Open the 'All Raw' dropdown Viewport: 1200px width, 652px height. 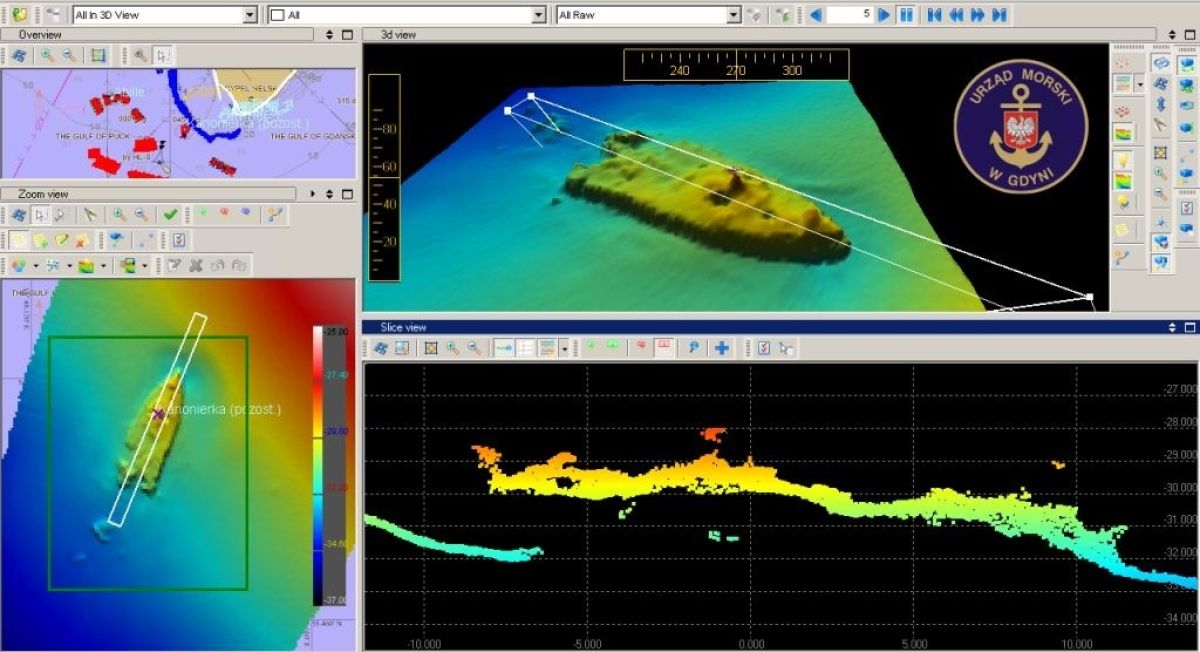733,15
